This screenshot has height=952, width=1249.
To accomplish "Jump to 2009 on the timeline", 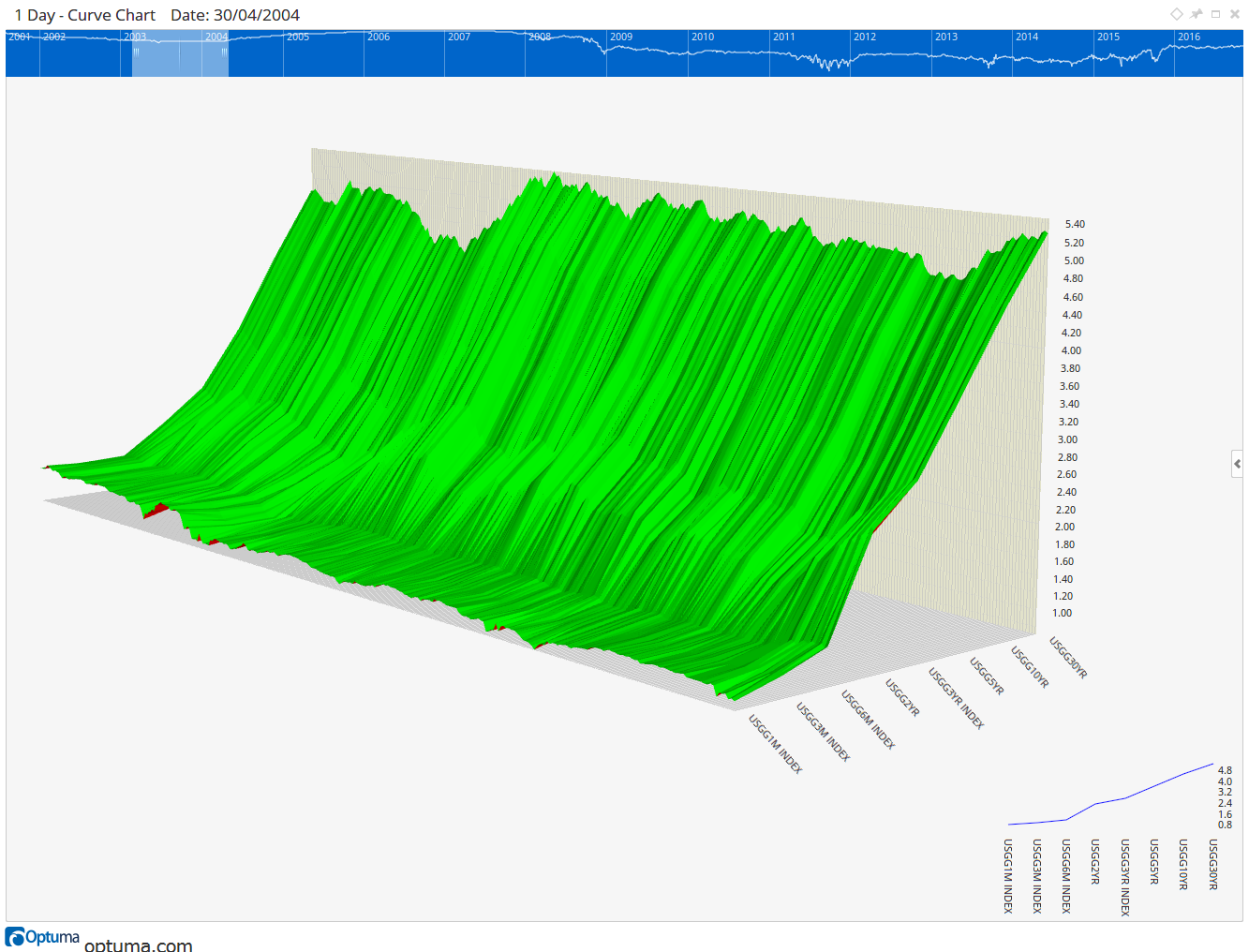I will coord(621,37).
